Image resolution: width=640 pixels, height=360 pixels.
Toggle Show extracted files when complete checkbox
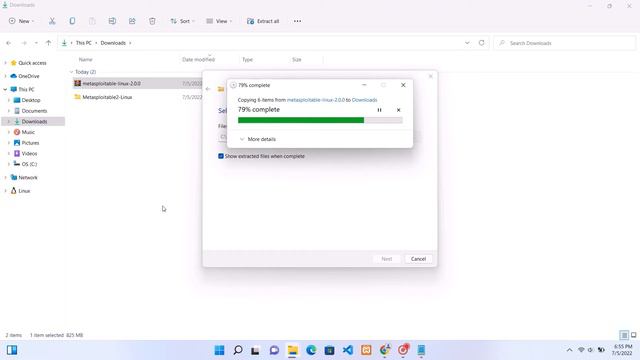221,156
